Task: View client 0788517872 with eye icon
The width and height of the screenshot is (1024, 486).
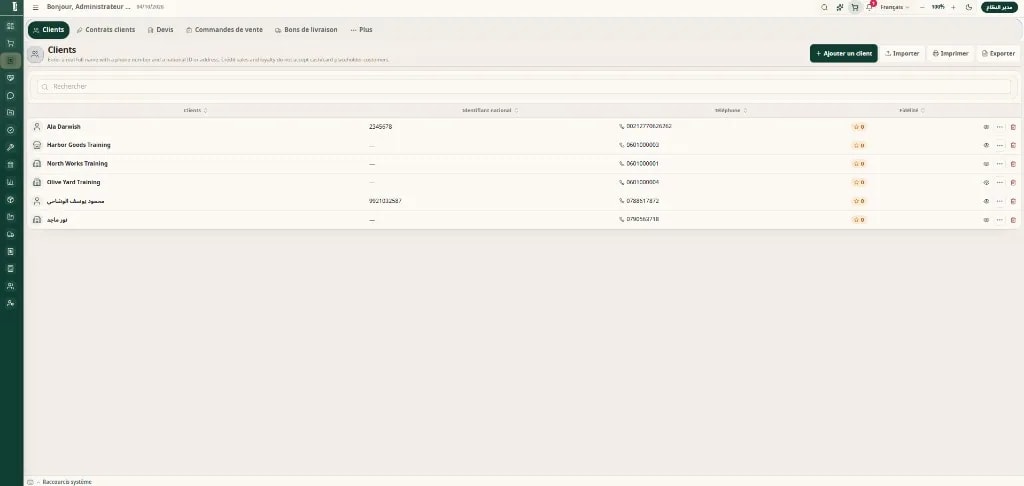Action: coord(986,201)
